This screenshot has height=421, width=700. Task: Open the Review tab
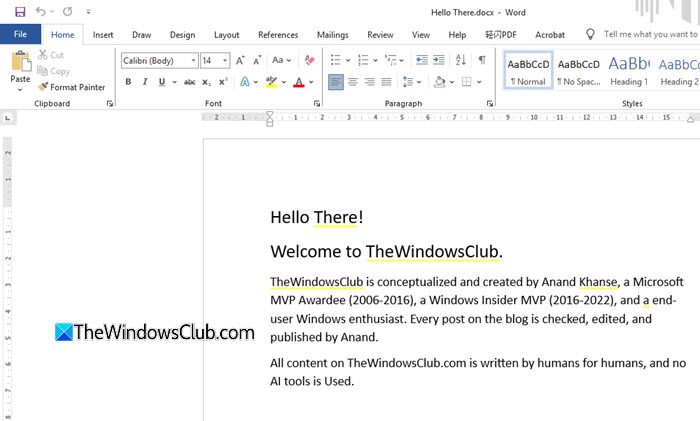380,35
